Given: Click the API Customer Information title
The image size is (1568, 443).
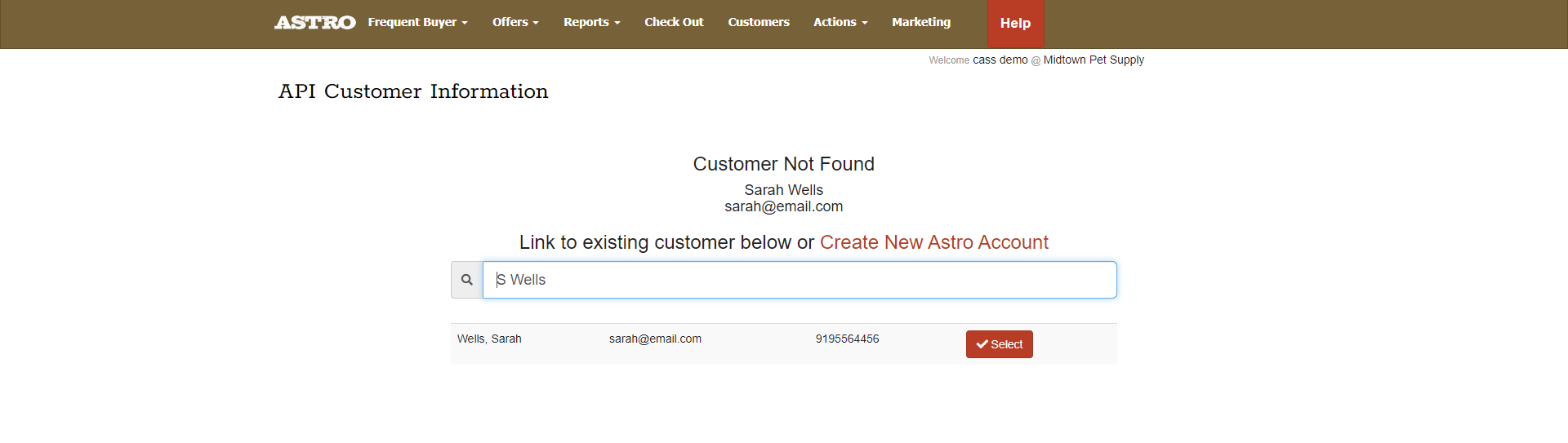Looking at the screenshot, I should pyautogui.click(x=413, y=91).
